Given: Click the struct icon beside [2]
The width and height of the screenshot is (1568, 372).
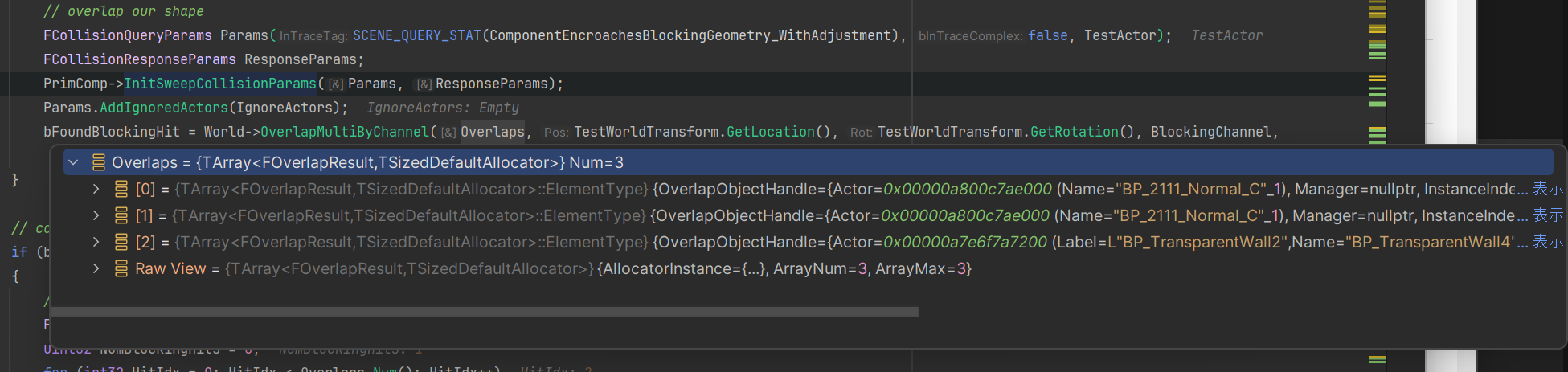Looking at the screenshot, I should point(121,242).
